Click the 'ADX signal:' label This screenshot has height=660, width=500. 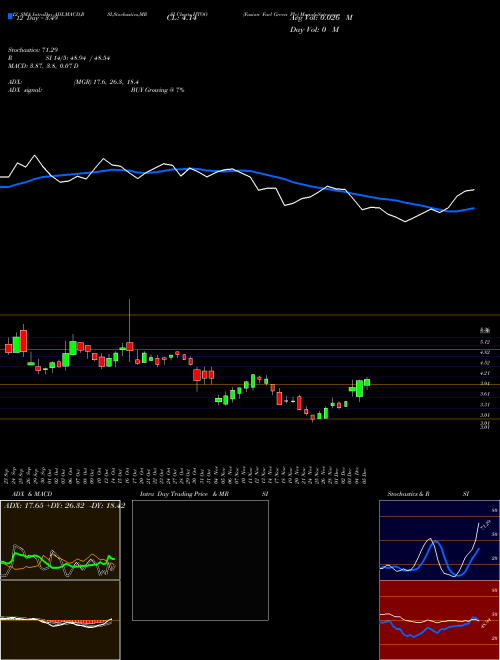pyautogui.click(x=25, y=90)
